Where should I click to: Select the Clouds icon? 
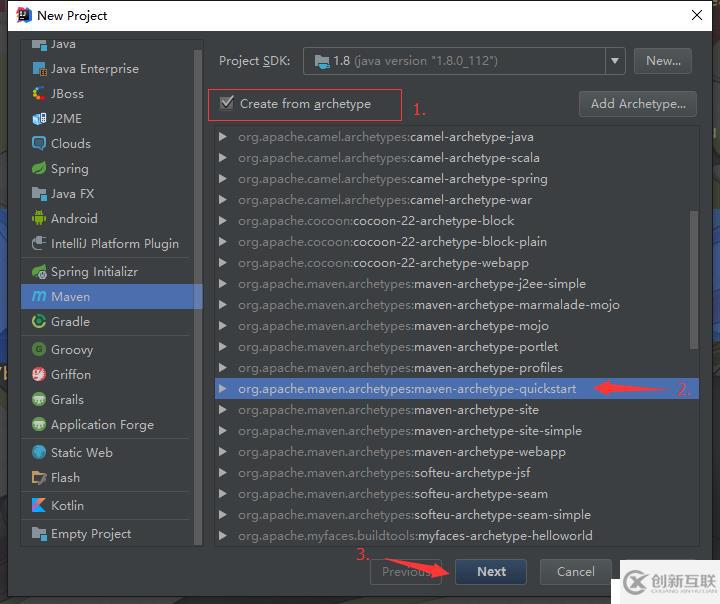pyautogui.click(x=39, y=143)
